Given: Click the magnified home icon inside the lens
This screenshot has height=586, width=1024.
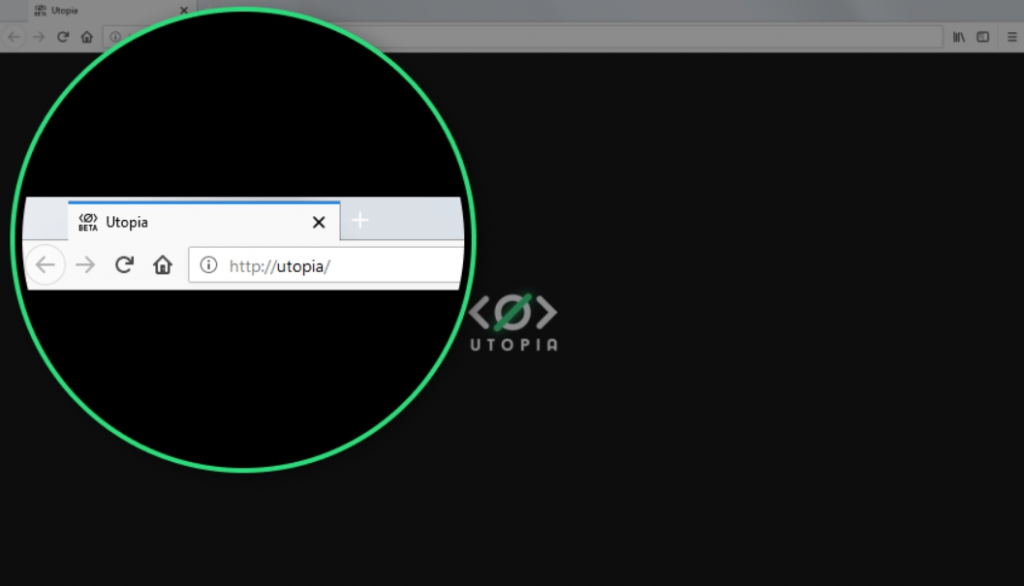Looking at the screenshot, I should 162,264.
